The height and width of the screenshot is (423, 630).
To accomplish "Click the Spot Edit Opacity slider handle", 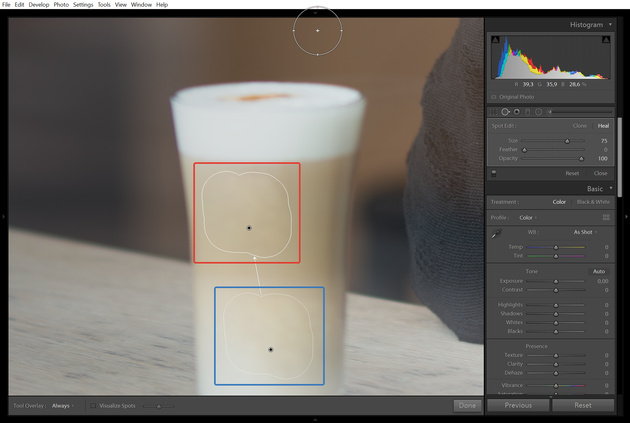I will click(x=581, y=159).
